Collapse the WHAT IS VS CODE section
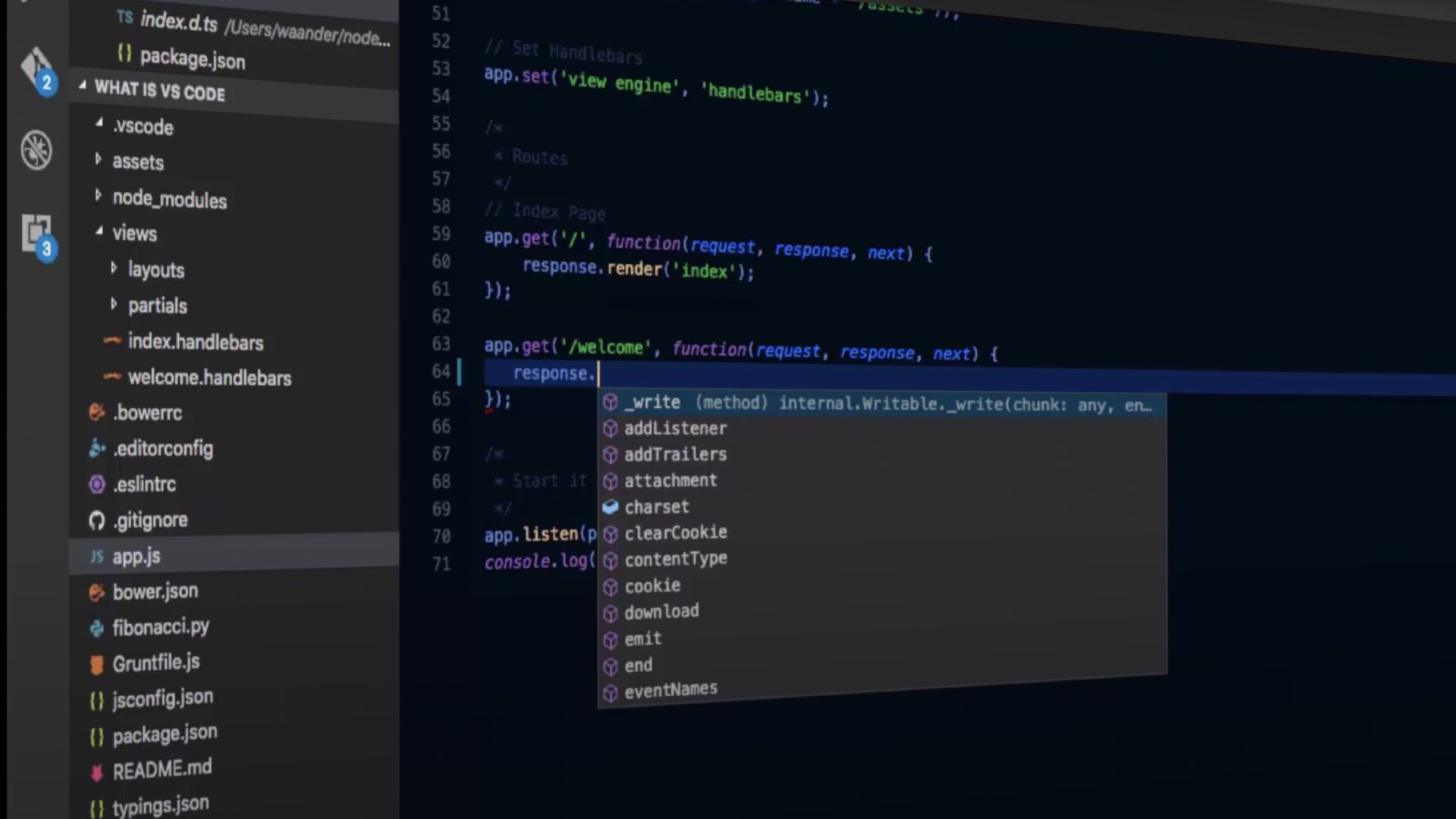 (x=82, y=86)
